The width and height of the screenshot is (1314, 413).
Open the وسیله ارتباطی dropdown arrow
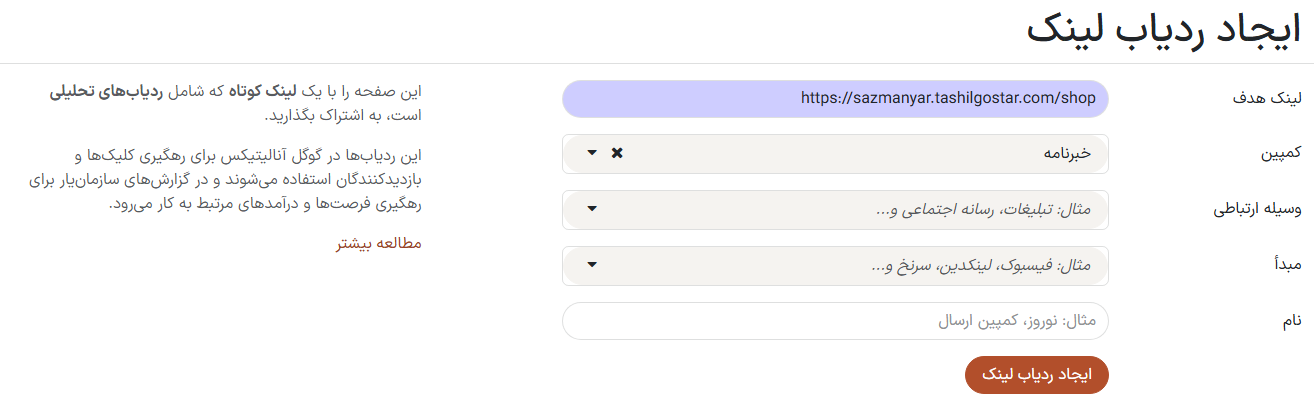(591, 209)
